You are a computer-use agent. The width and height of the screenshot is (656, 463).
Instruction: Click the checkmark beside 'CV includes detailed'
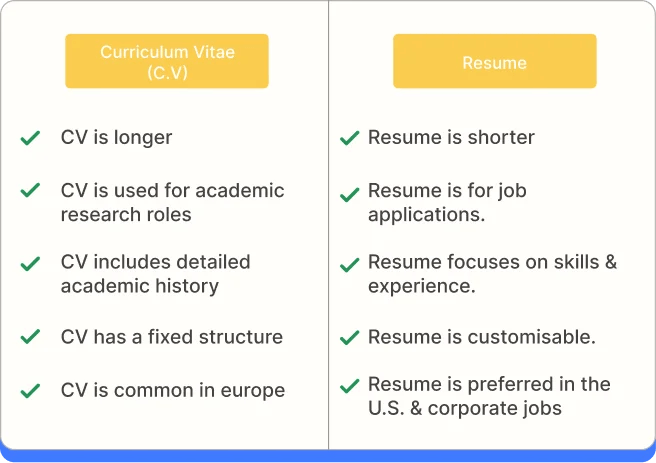click(x=30, y=264)
